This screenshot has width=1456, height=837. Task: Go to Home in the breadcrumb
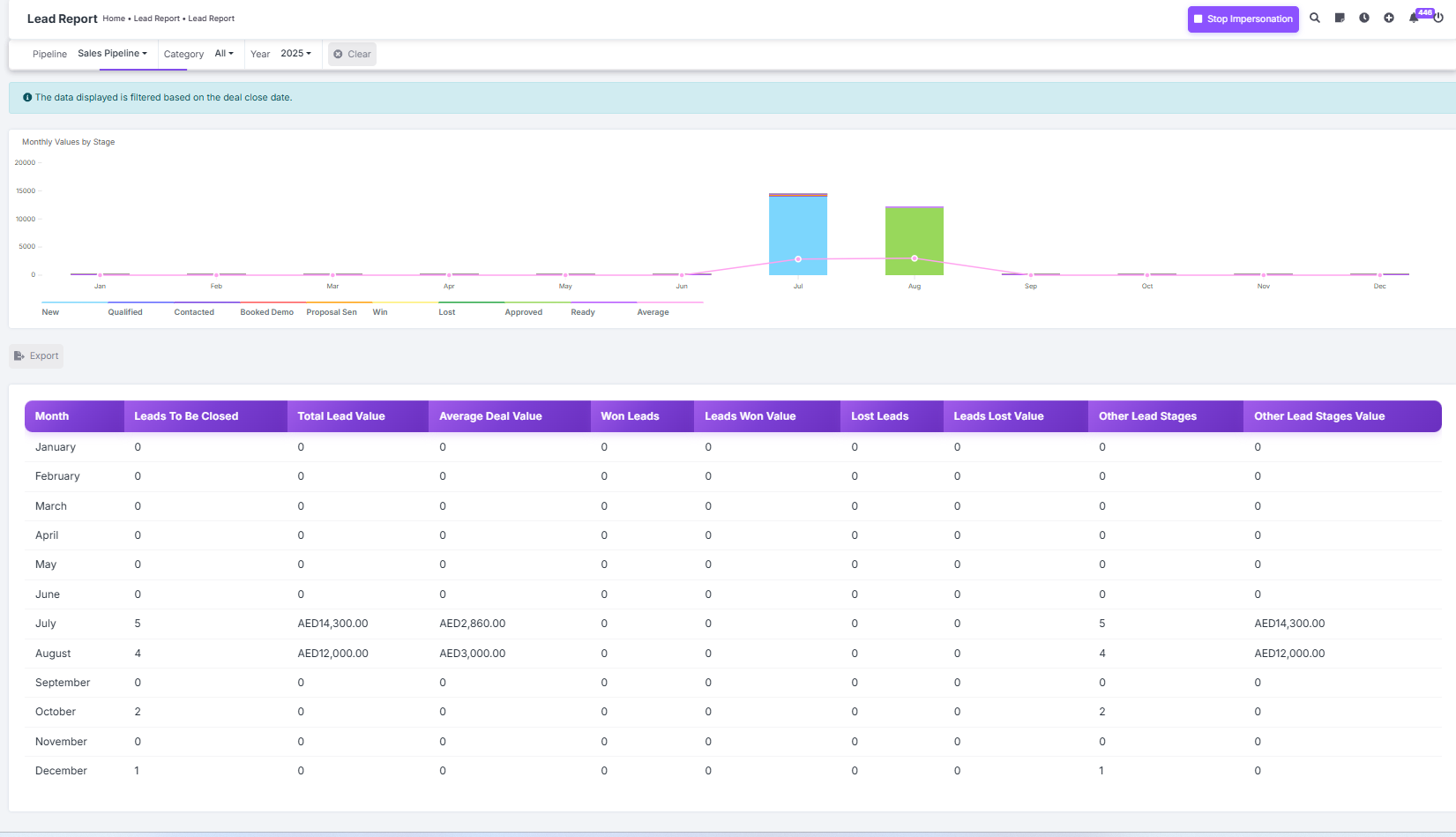114,19
